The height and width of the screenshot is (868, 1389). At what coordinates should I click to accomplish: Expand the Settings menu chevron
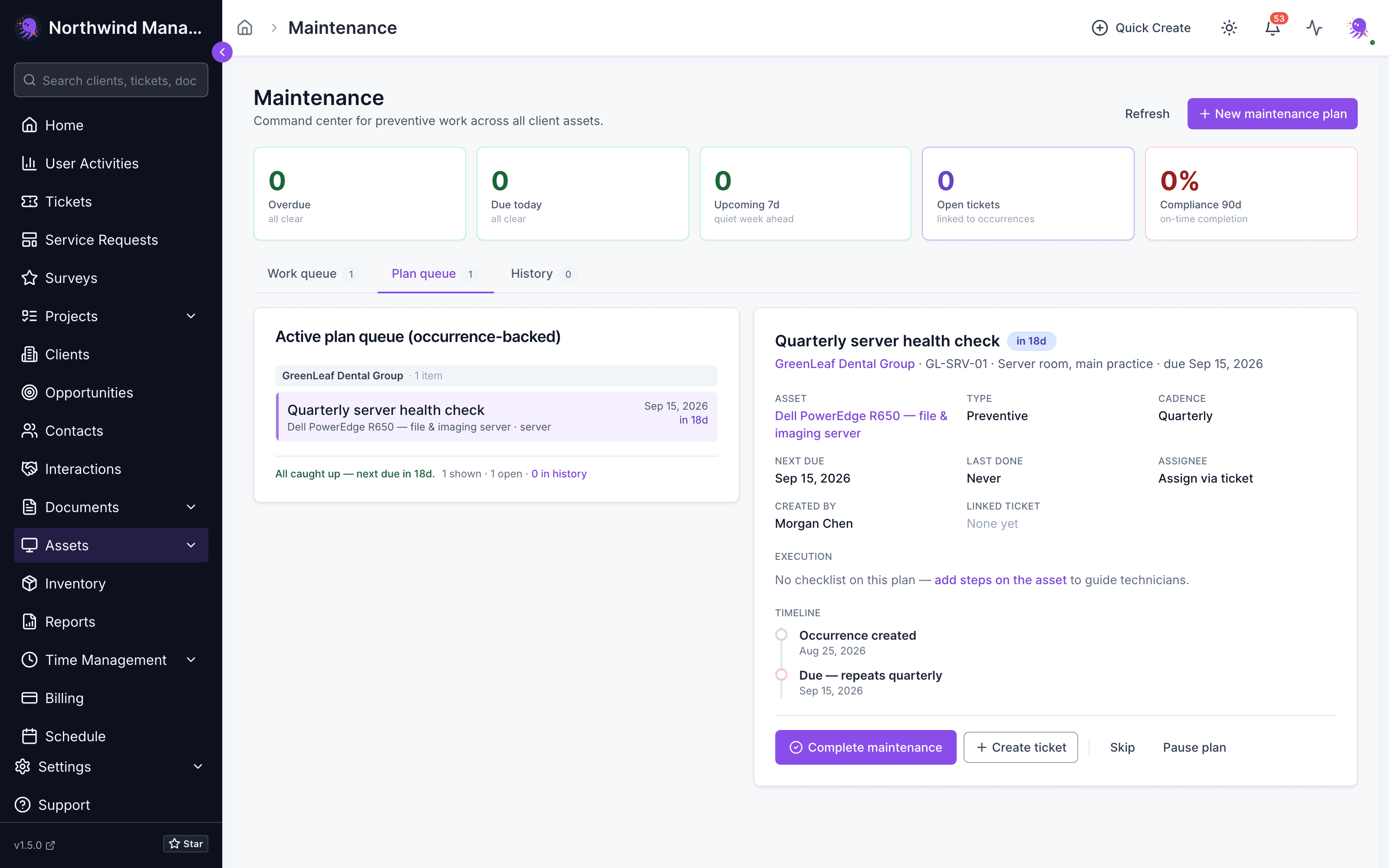click(x=198, y=766)
